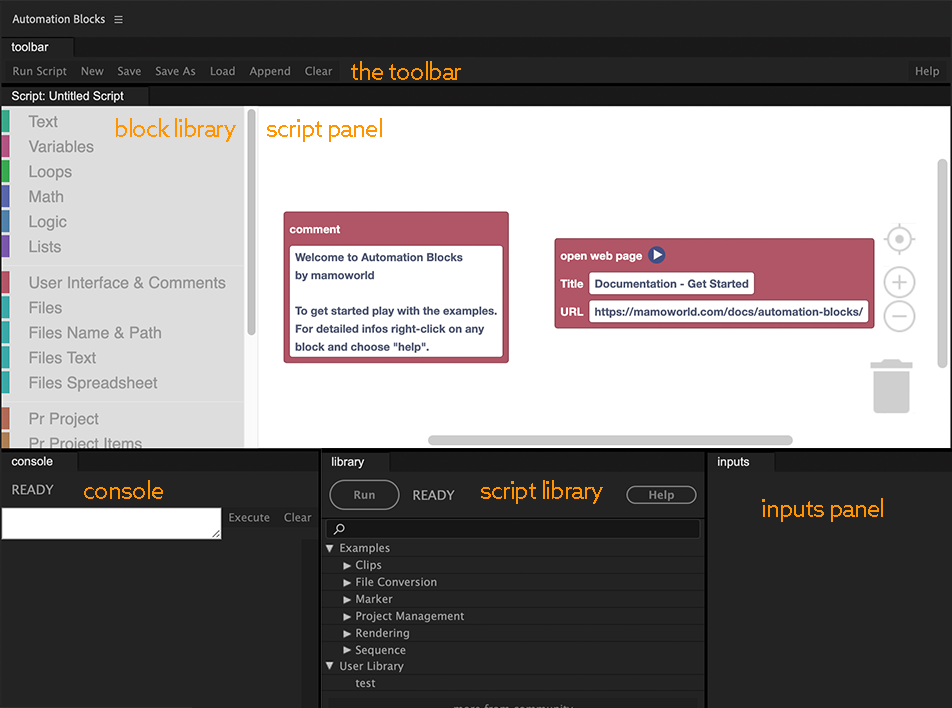Collapse the Examples folder in library

(330, 548)
